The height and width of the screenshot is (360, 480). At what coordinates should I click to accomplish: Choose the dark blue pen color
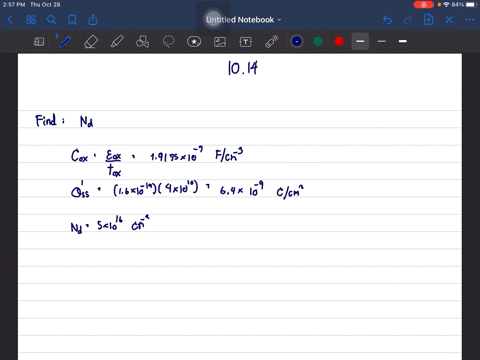297,41
